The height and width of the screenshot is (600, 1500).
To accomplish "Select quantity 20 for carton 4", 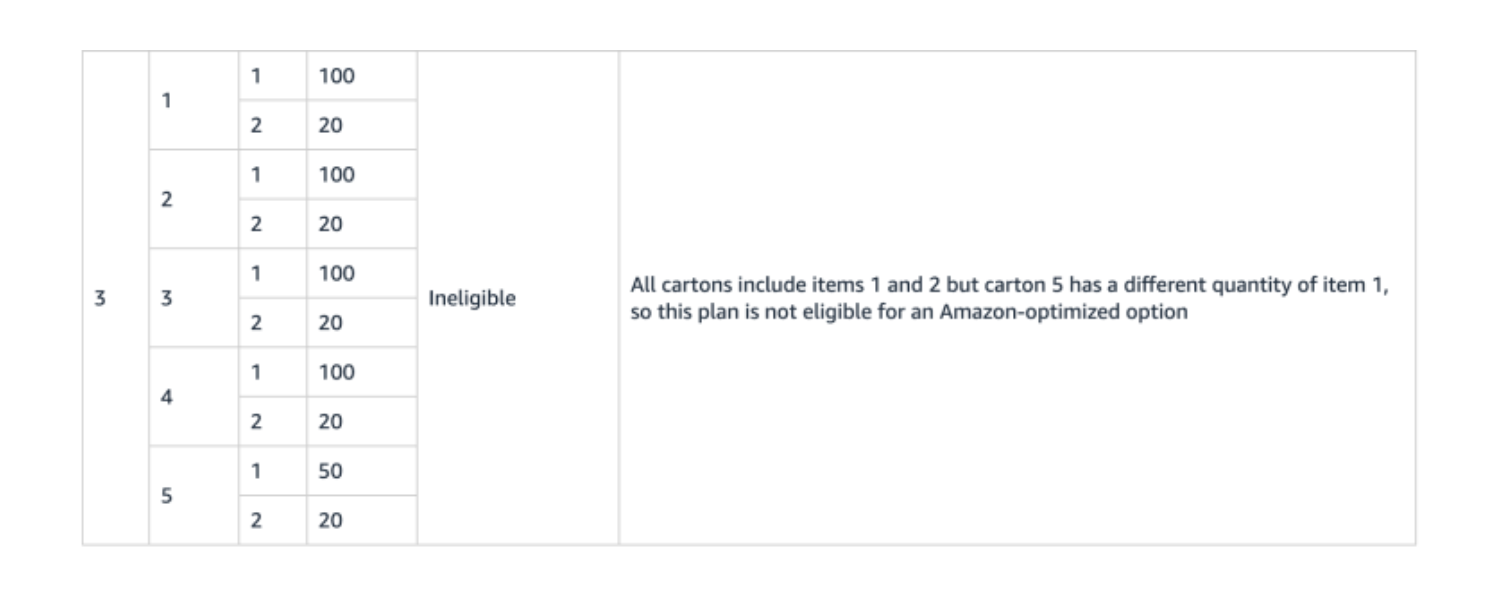I will pos(331,422).
